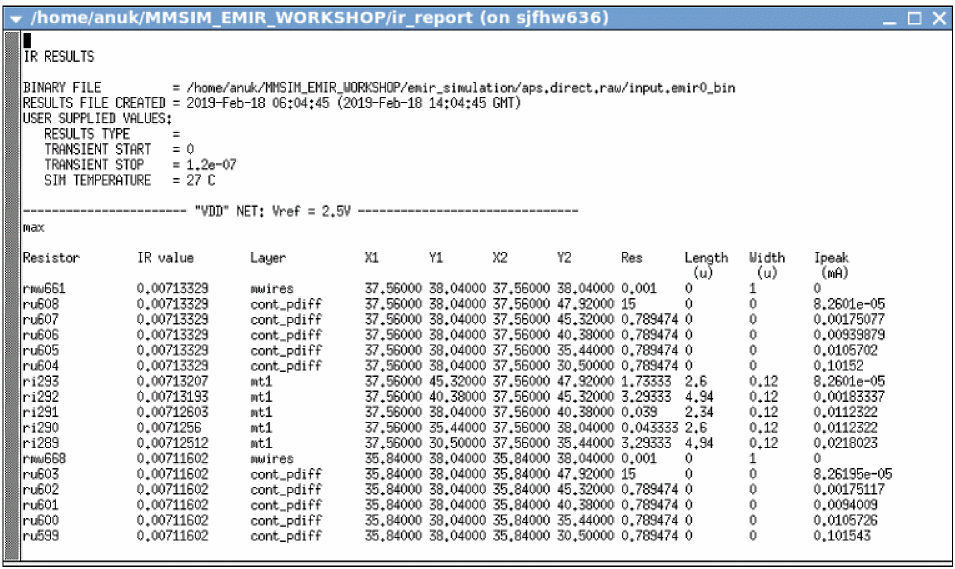Viewport: 955px width, 569px height.
Task: Click resistor name ru608
Action: tap(41, 304)
